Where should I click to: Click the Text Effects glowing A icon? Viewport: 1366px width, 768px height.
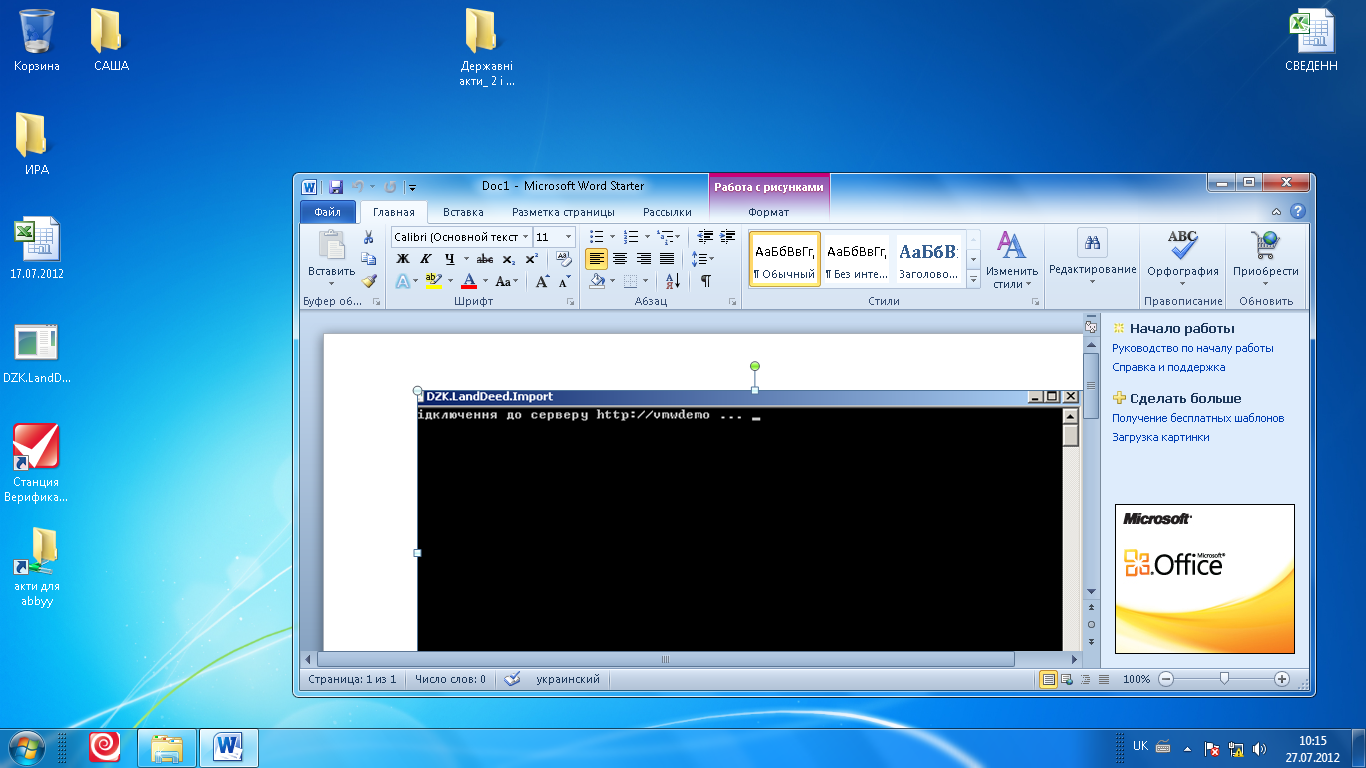tap(402, 282)
